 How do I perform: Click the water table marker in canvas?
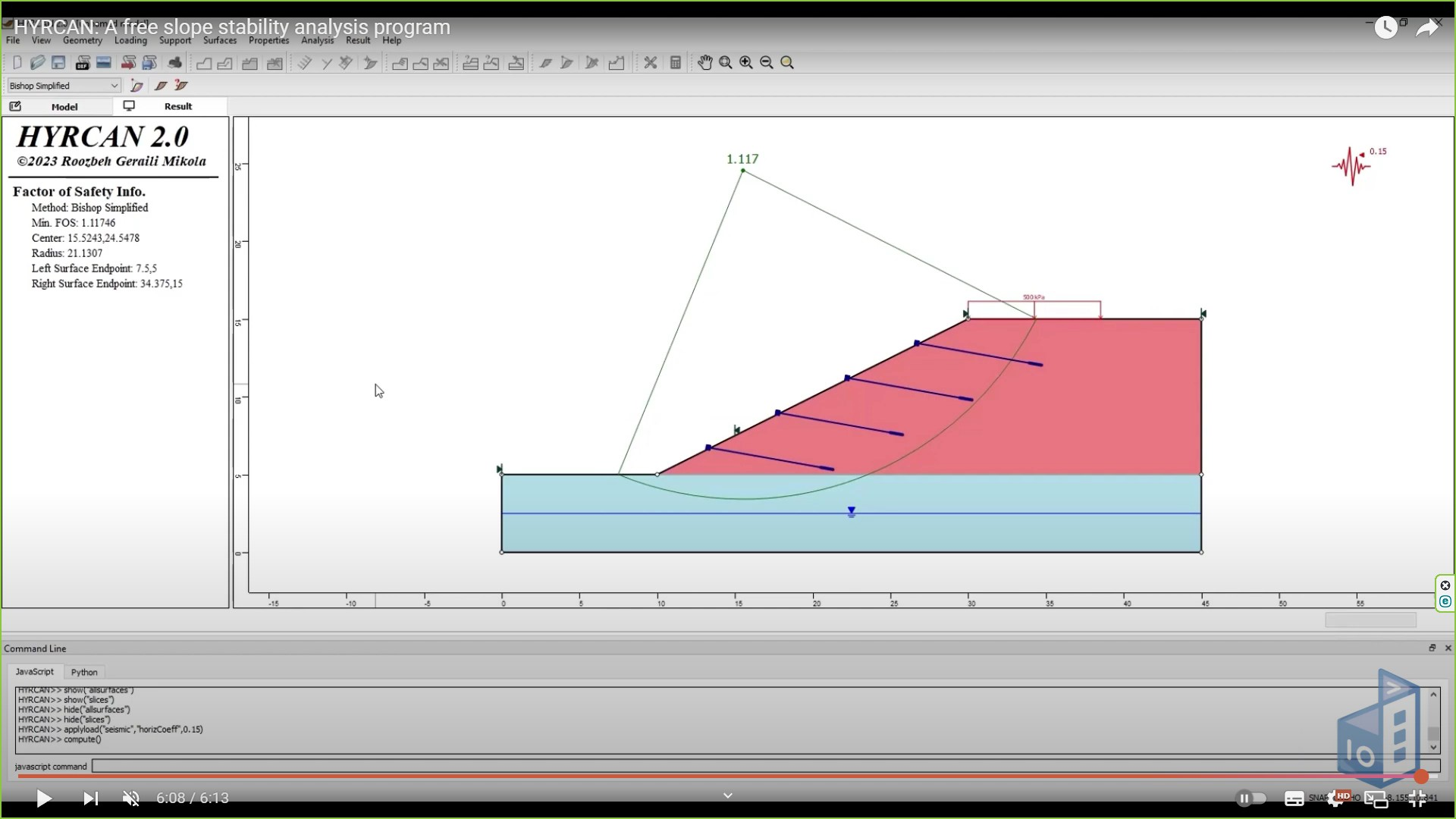pyautogui.click(x=852, y=513)
